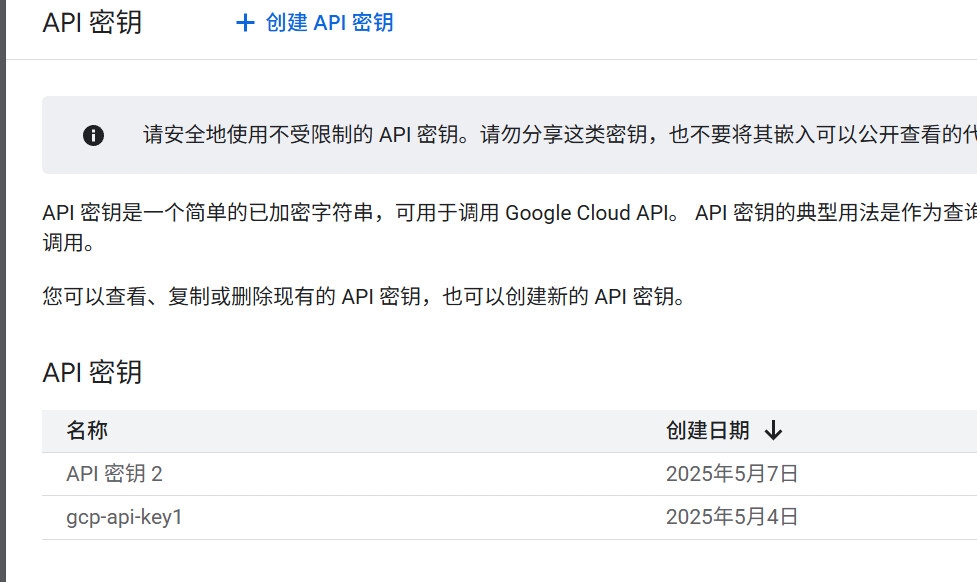The image size is (977, 582).
Task: Click the sort direction indicator in the table header
Action: pos(772,430)
